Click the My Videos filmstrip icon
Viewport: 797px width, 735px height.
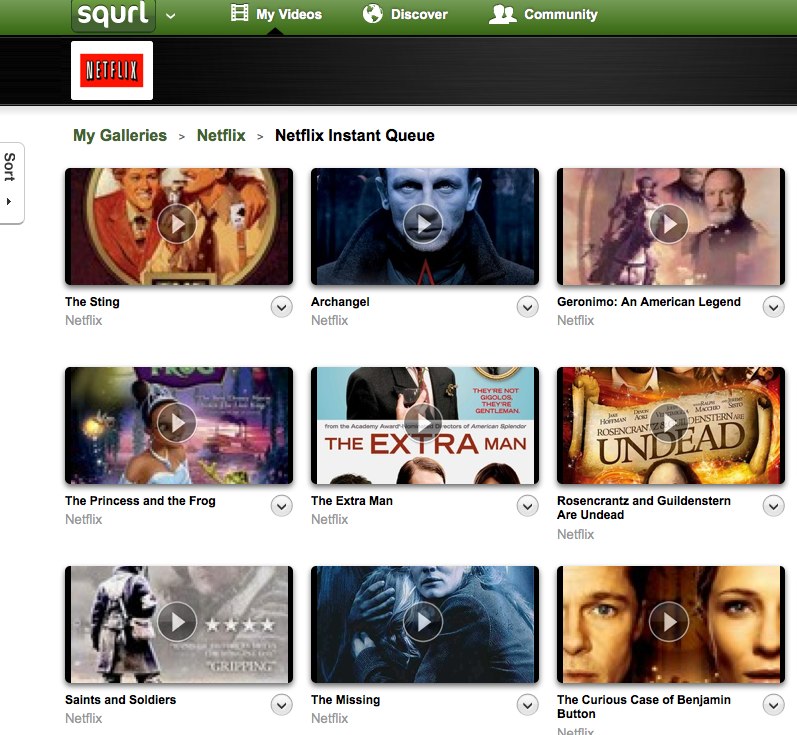(x=239, y=13)
